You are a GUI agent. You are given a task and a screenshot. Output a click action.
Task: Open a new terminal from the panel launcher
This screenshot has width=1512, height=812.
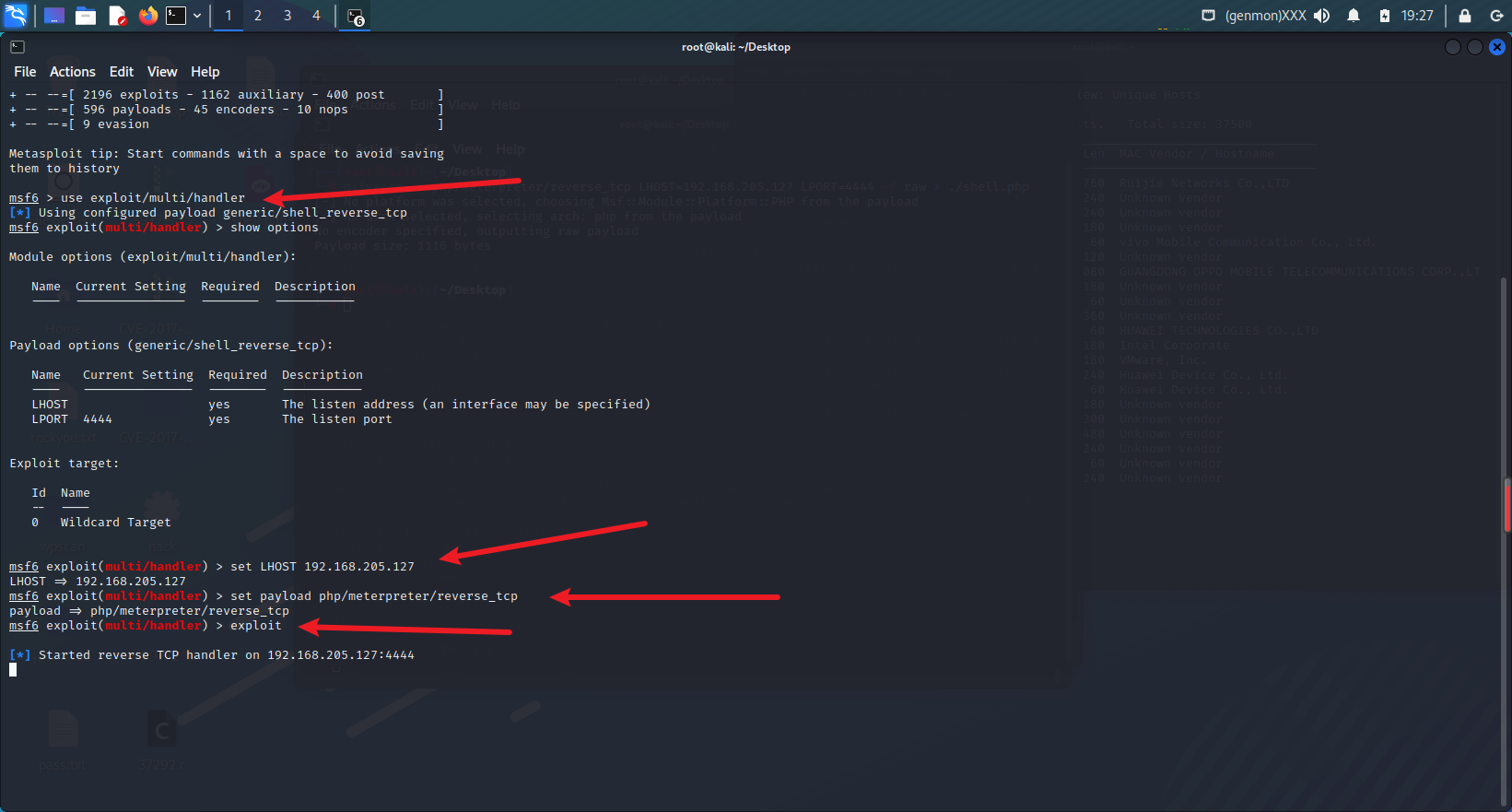click(176, 16)
